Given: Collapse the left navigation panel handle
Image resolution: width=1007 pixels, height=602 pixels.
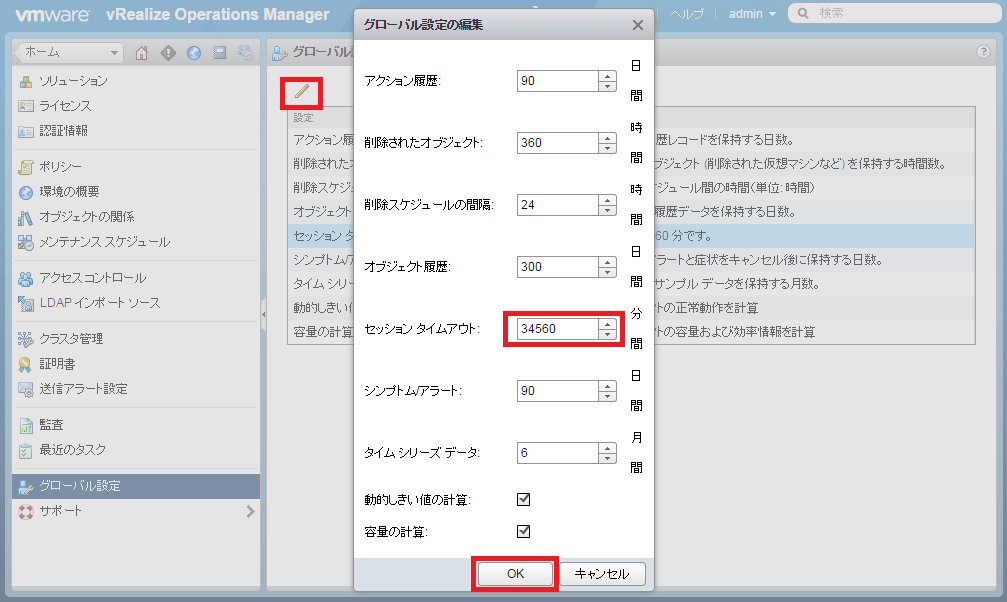Looking at the screenshot, I should (x=263, y=314).
